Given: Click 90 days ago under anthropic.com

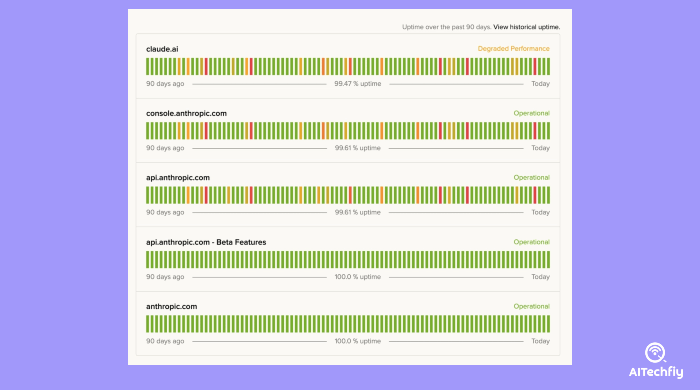Looking at the screenshot, I should (x=165, y=341).
